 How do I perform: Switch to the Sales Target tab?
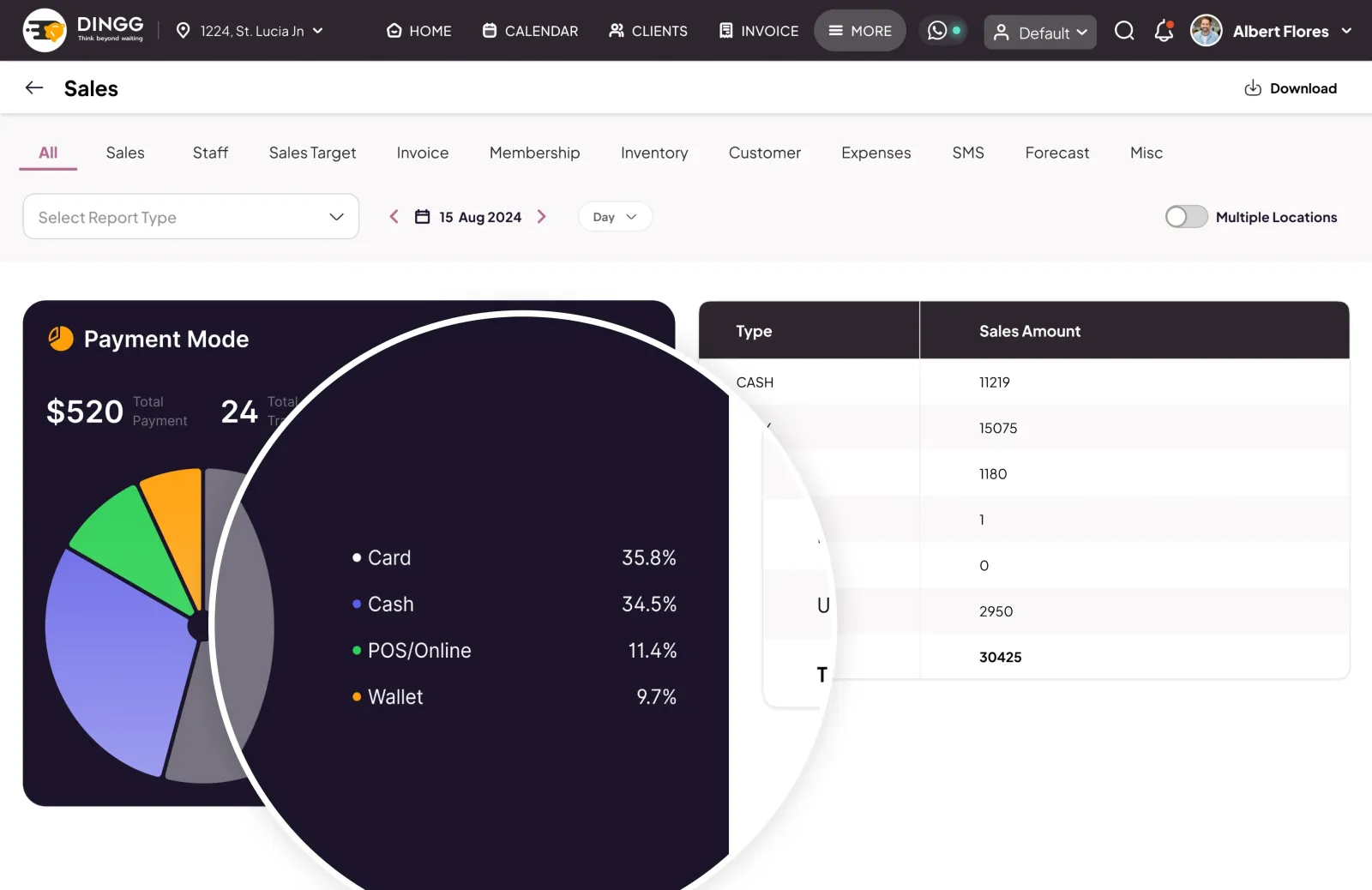pos(312,153)
